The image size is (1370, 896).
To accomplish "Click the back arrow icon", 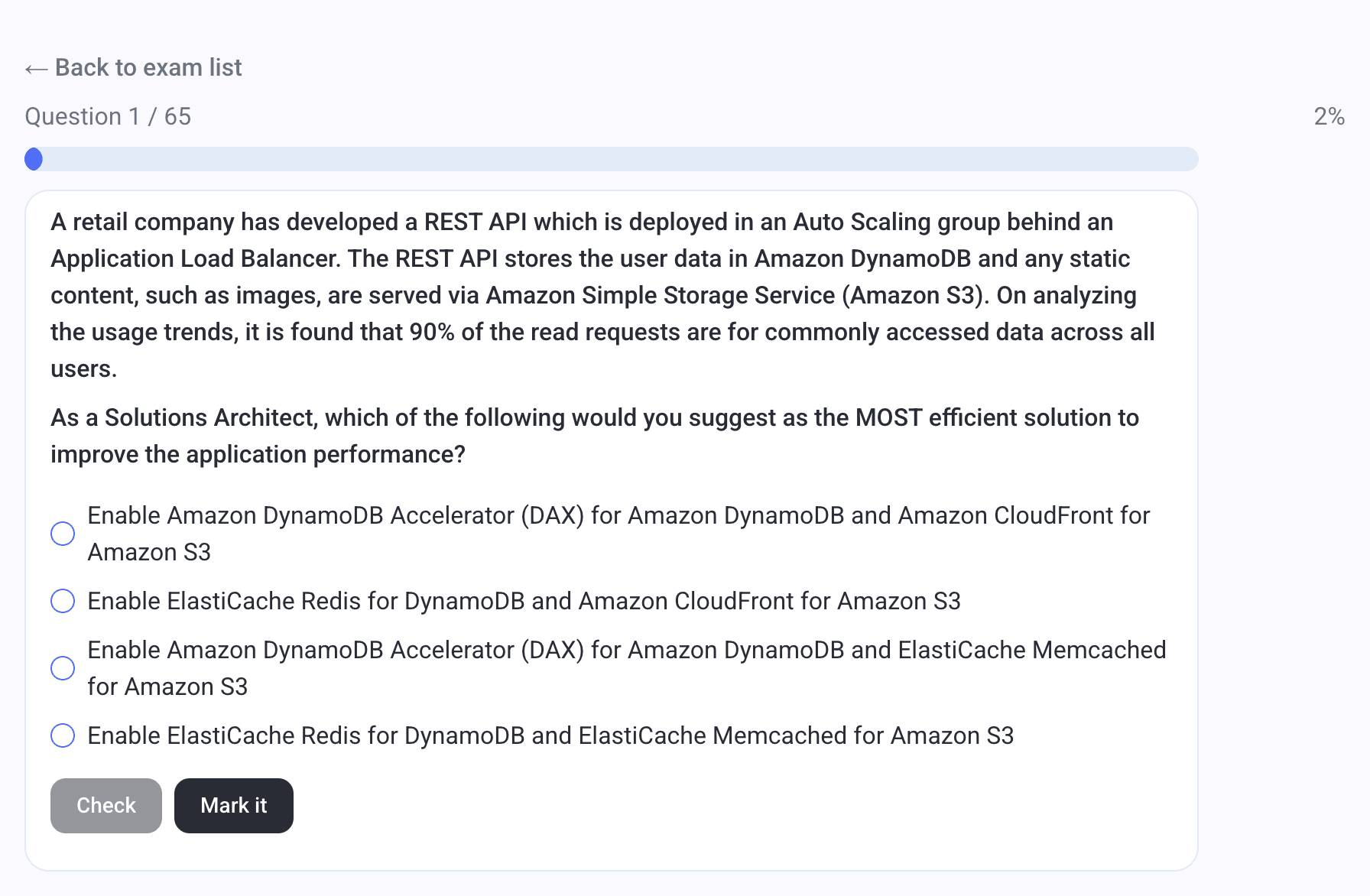I will click(x=36, y=69).
